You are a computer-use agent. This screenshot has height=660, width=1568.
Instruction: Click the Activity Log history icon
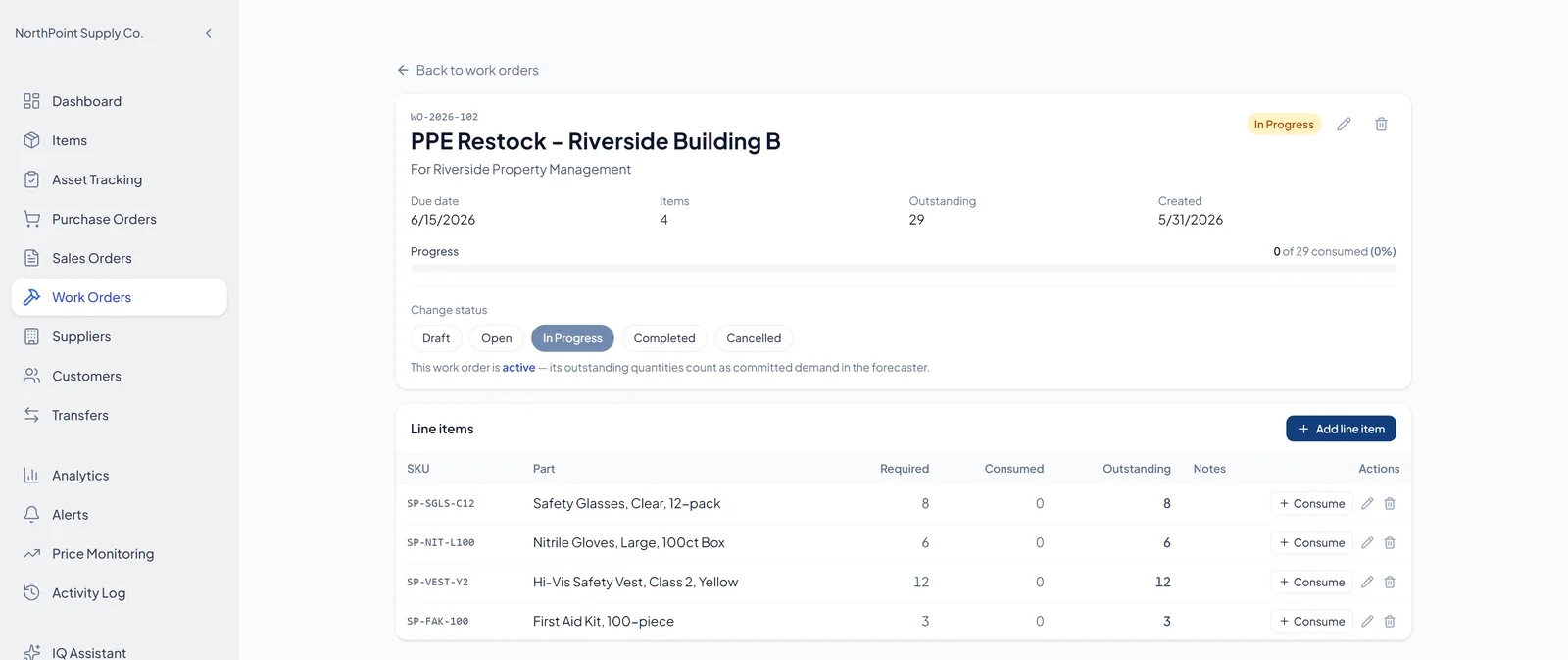tap(31, 592)
